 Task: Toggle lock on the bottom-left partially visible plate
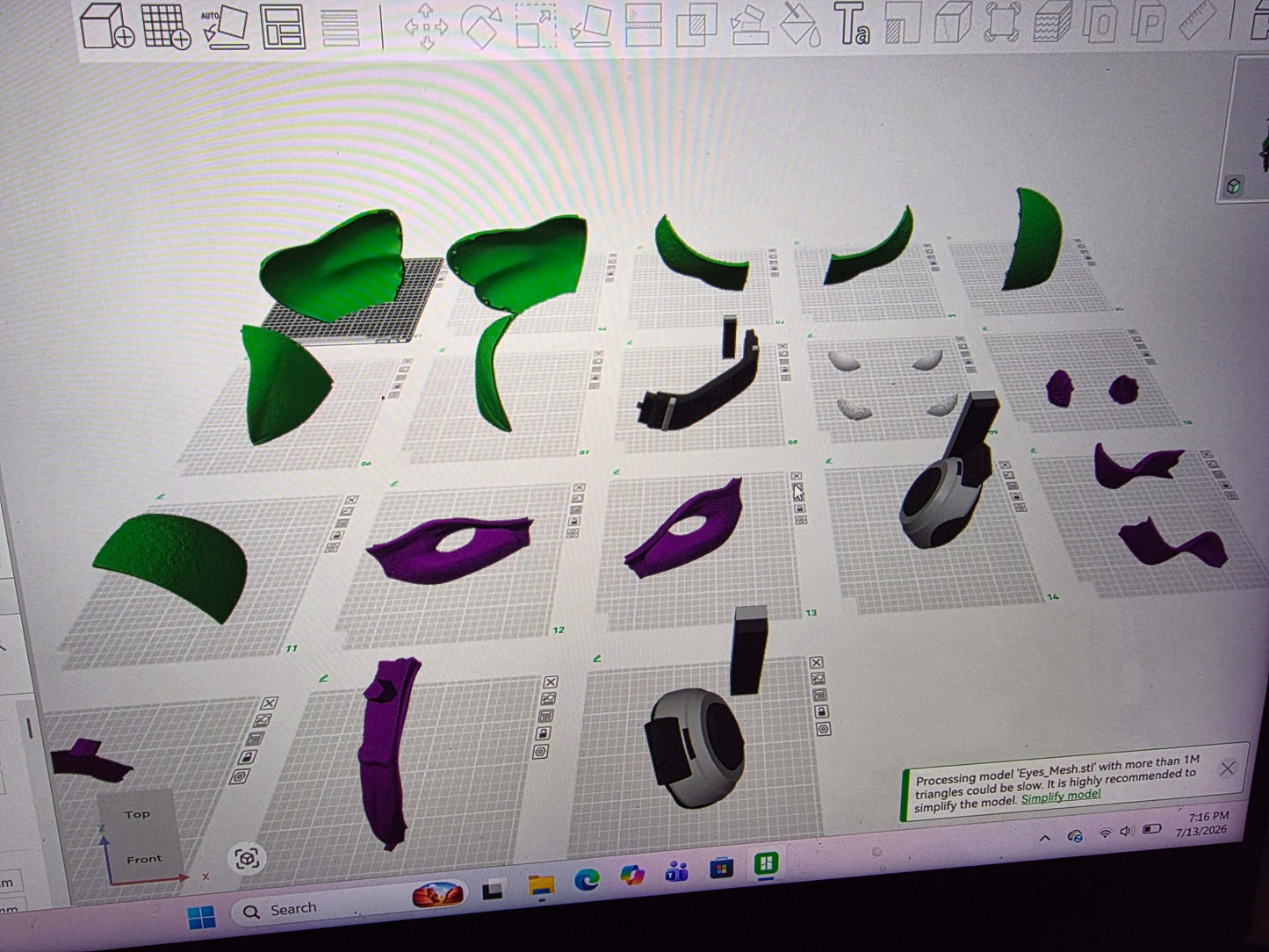point(249,757)
